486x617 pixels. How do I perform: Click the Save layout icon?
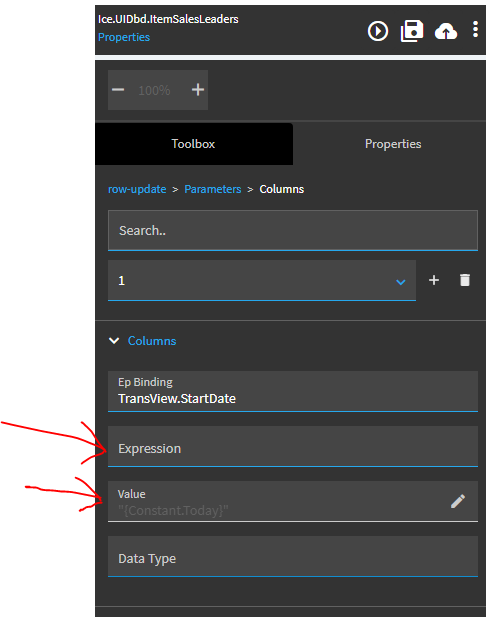click(412, 31)
